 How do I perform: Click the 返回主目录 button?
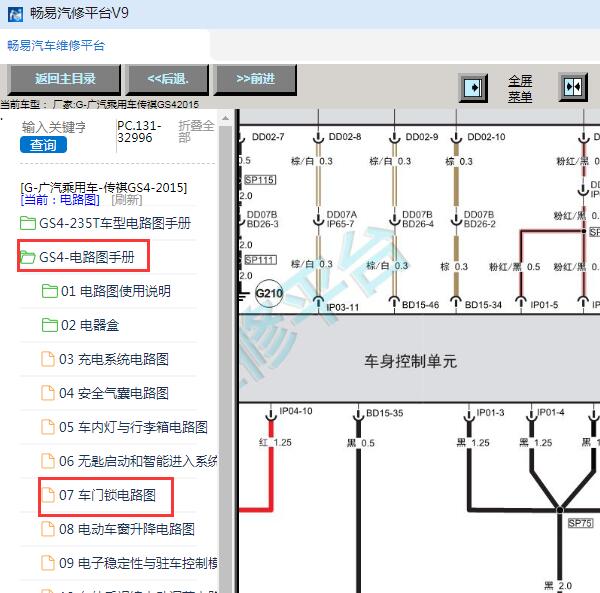(64, 79)
